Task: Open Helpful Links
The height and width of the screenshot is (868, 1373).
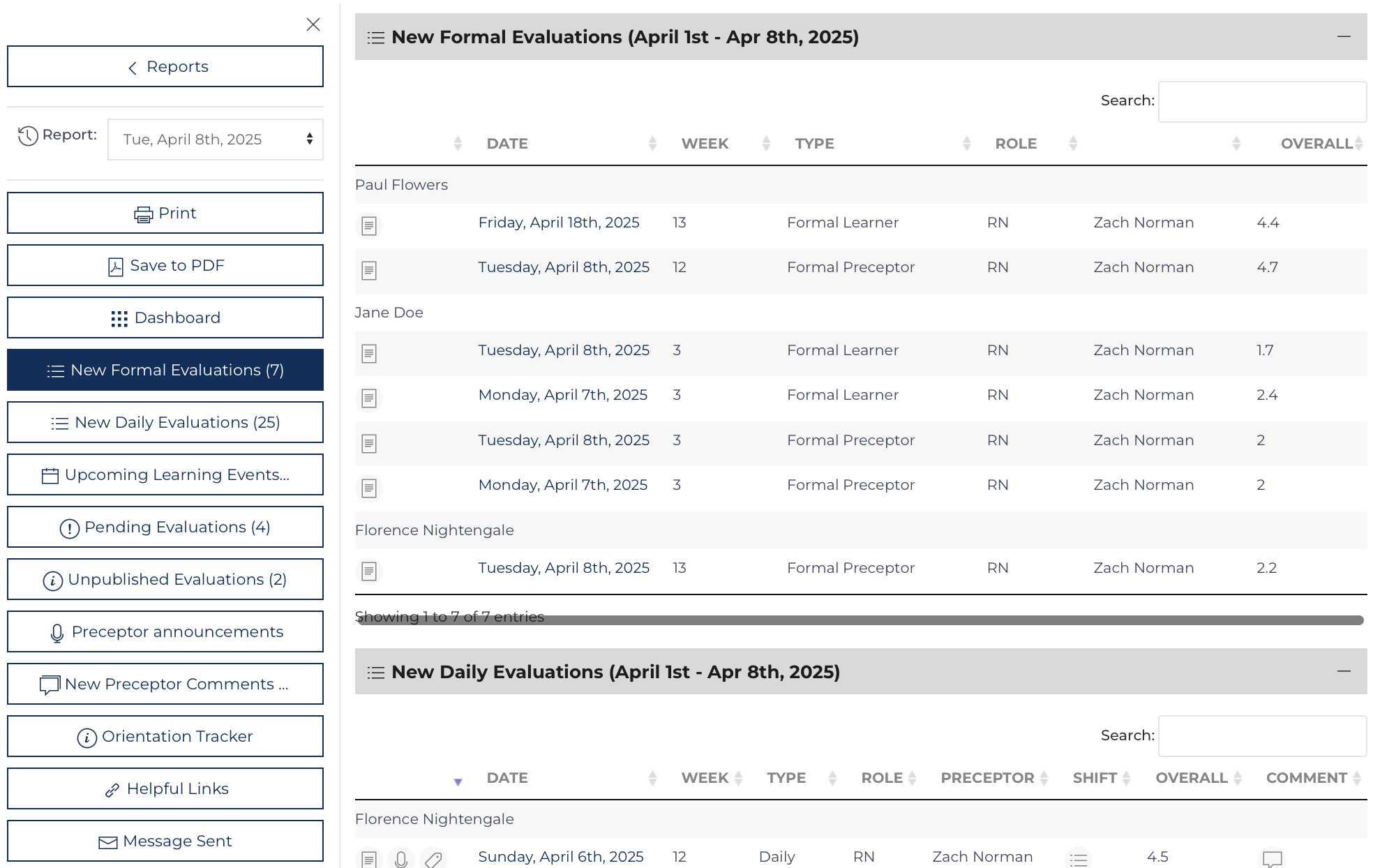Action: (165, 788)
